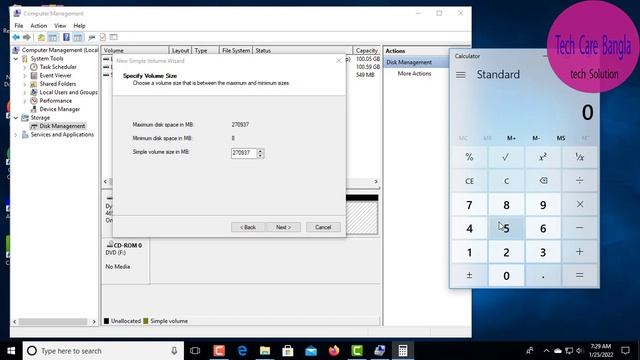Click the M+ memory add key

click(511, 138)
